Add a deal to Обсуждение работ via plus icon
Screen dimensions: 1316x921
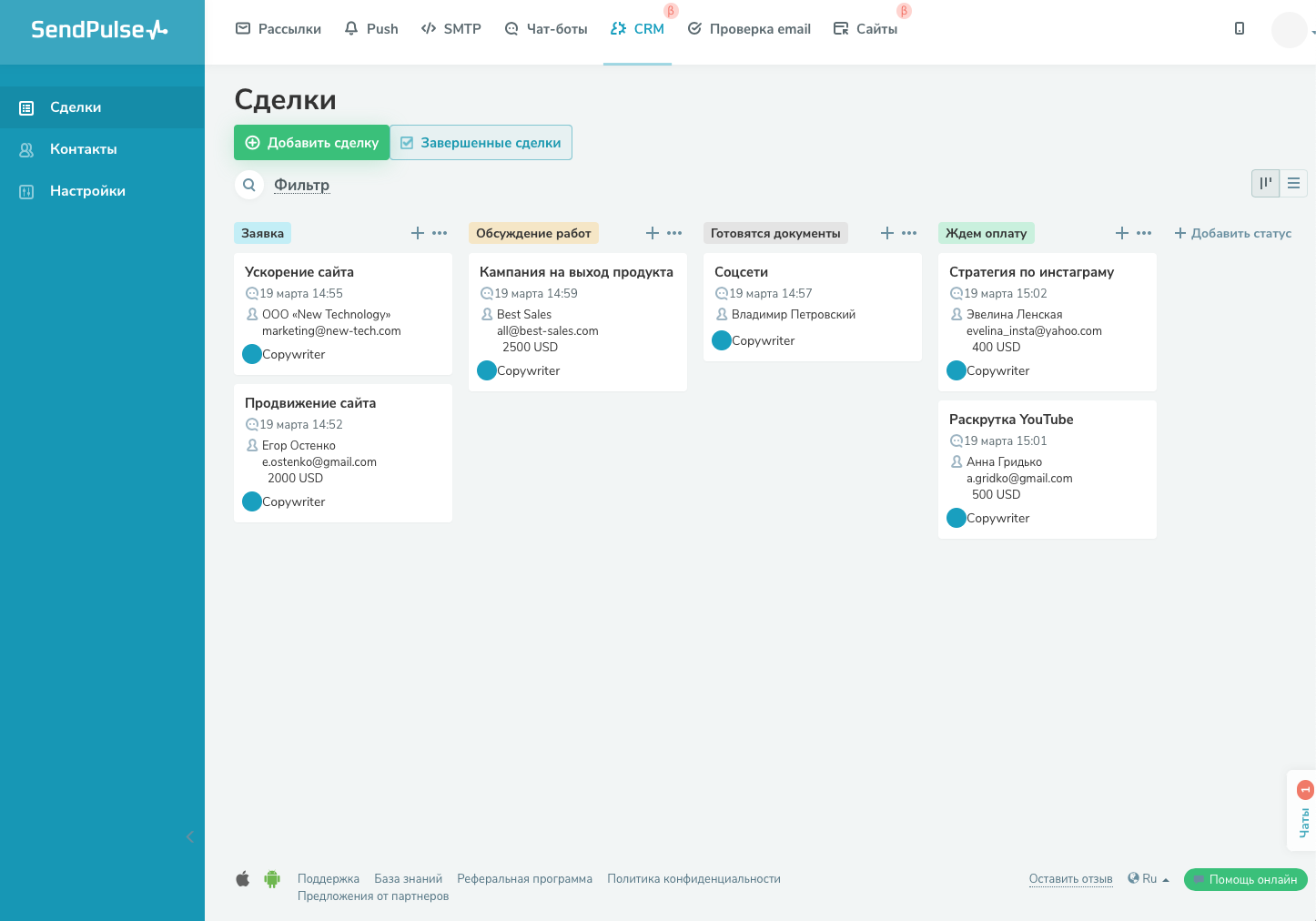coord(652,233)
